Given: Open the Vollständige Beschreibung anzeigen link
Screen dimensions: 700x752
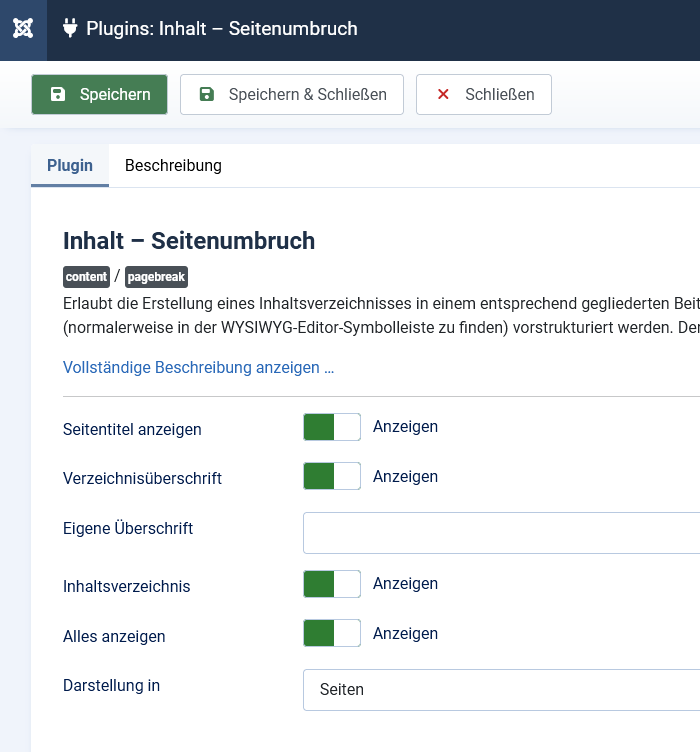Looking at the screenshot, I should 198,367.
